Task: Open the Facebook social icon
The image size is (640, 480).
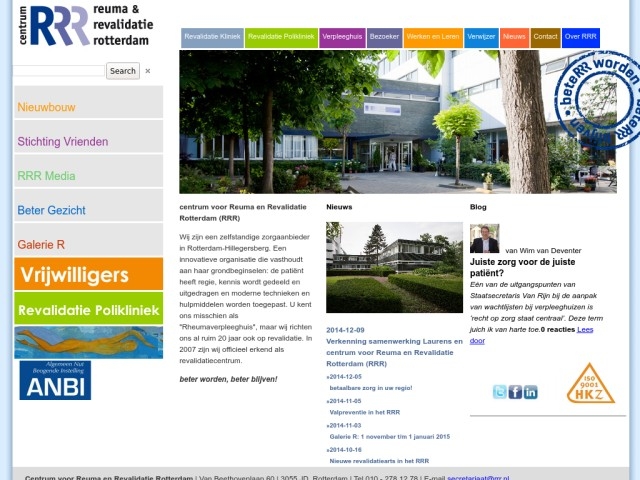Action: (x=515, y=392)
